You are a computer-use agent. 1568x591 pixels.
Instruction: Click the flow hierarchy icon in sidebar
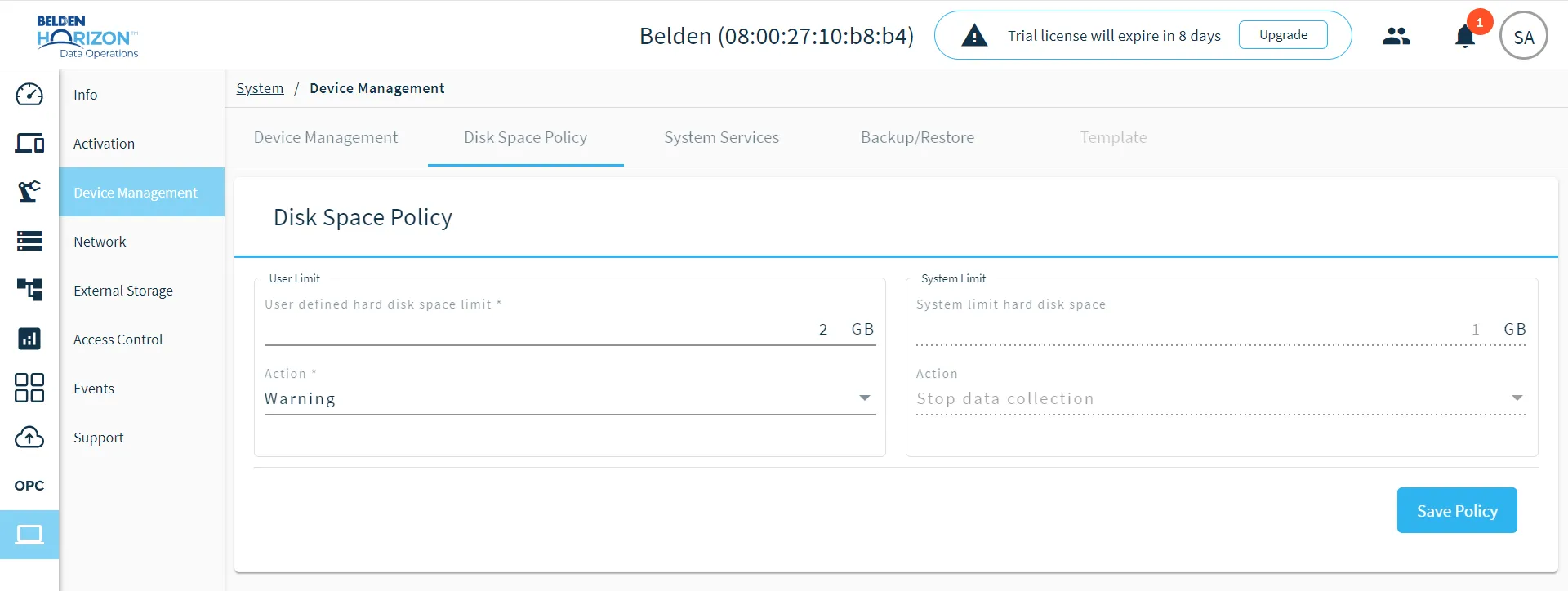pos(29,290)
